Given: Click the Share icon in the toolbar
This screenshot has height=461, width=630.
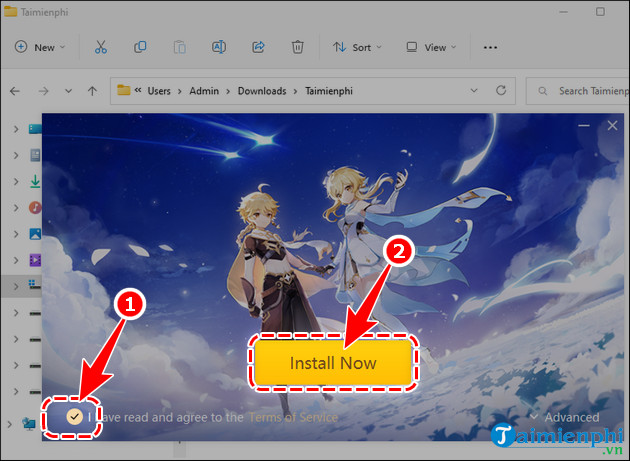Looking at the screenshot, I should point(258,47).
